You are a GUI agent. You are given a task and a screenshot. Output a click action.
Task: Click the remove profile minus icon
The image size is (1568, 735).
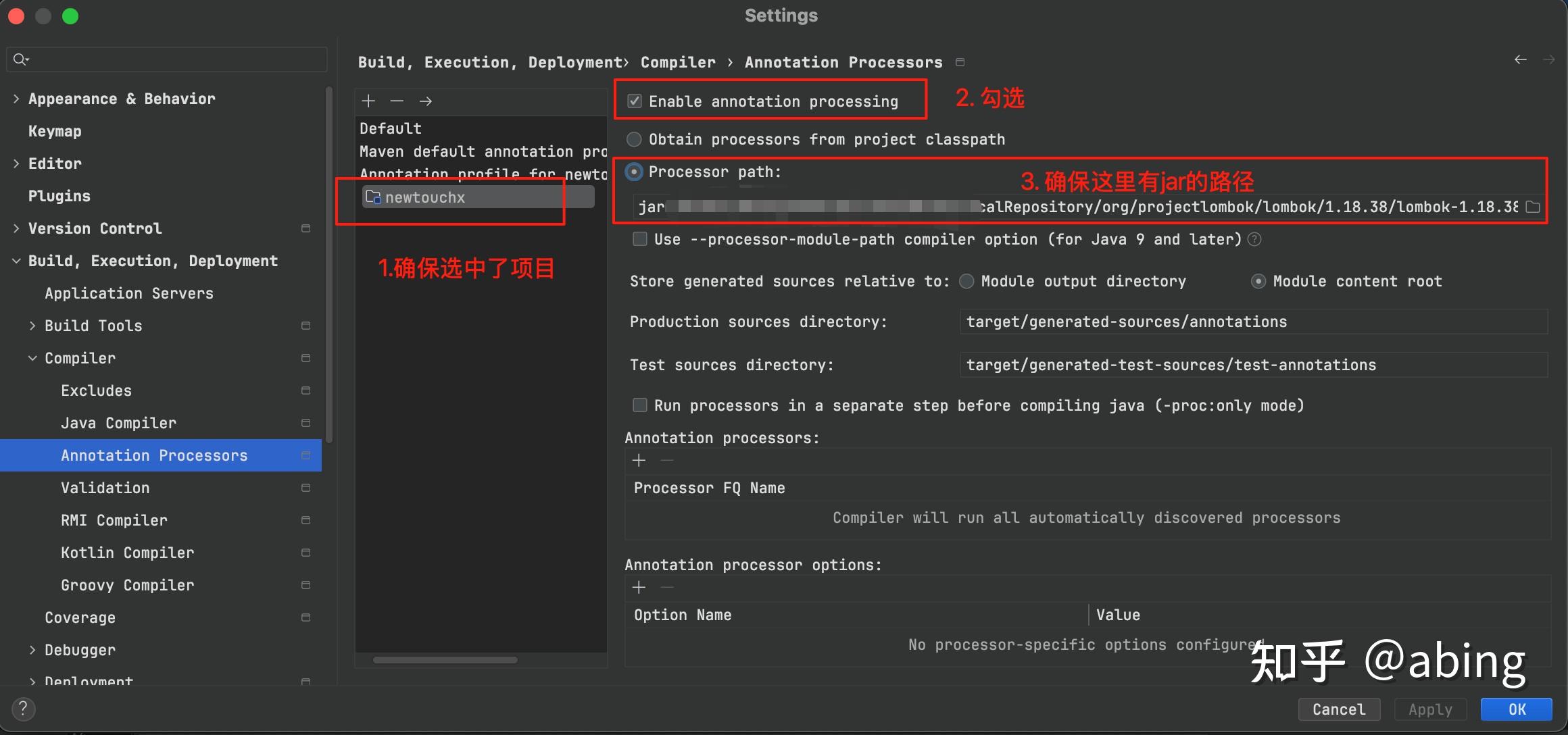coord(397,101)
